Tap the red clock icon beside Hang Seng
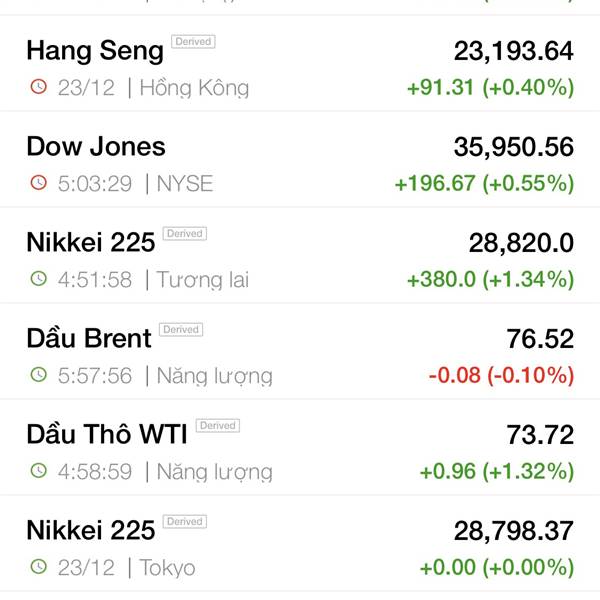The image size is (600, 600). (x=39, y=86)
